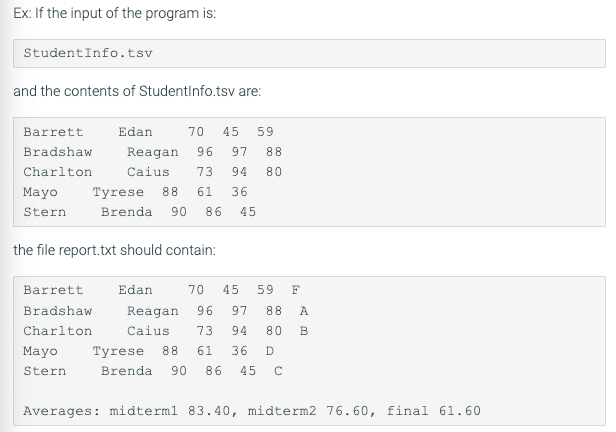The height and width of the screenshot is (432, 616).
Task: Click the Bradshaw Reagan row in input file
Action: (153, 152)
